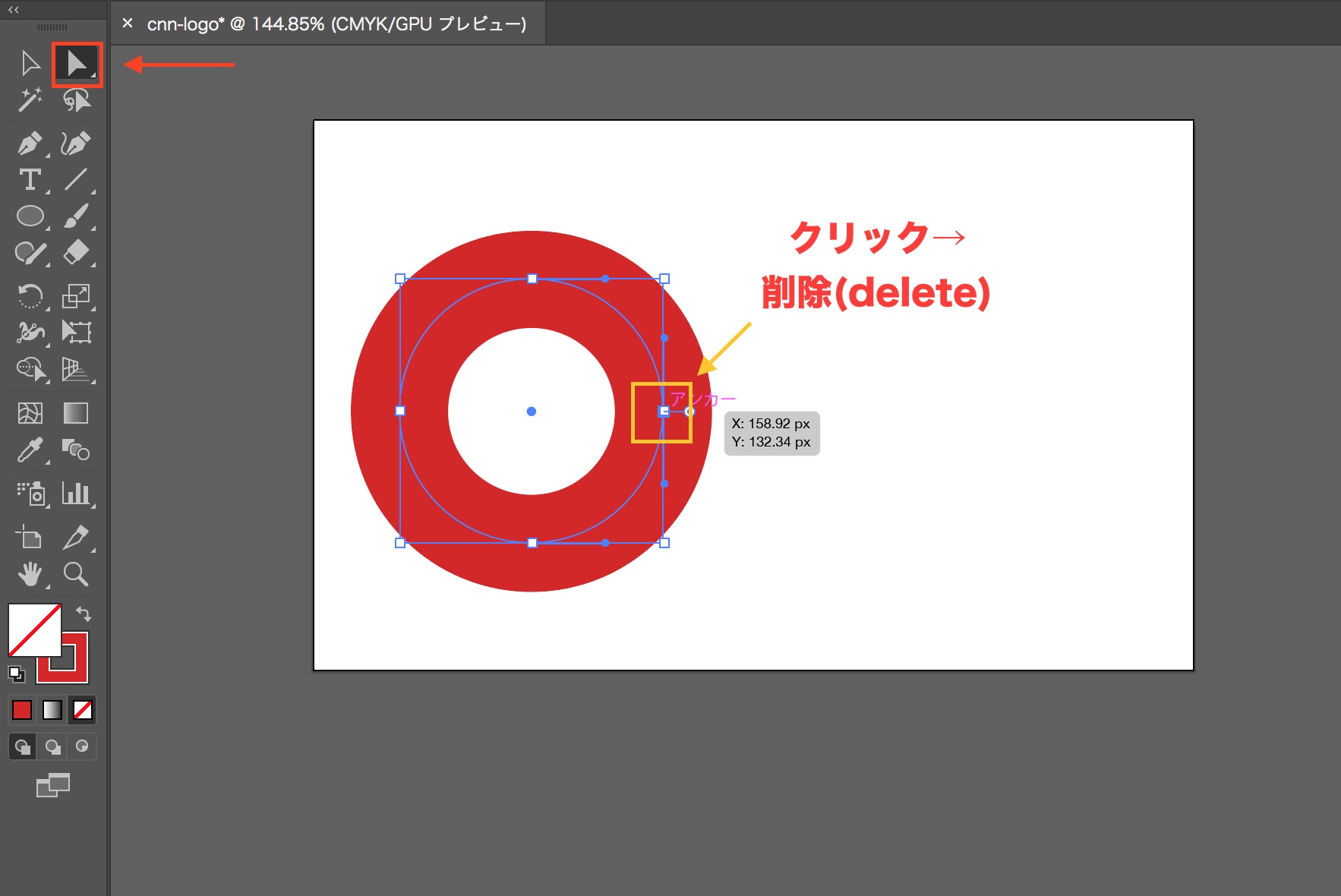Reset to default fill and stroke
The width and height of the screenshot is (1341, 896).
(x=16, y=674)
